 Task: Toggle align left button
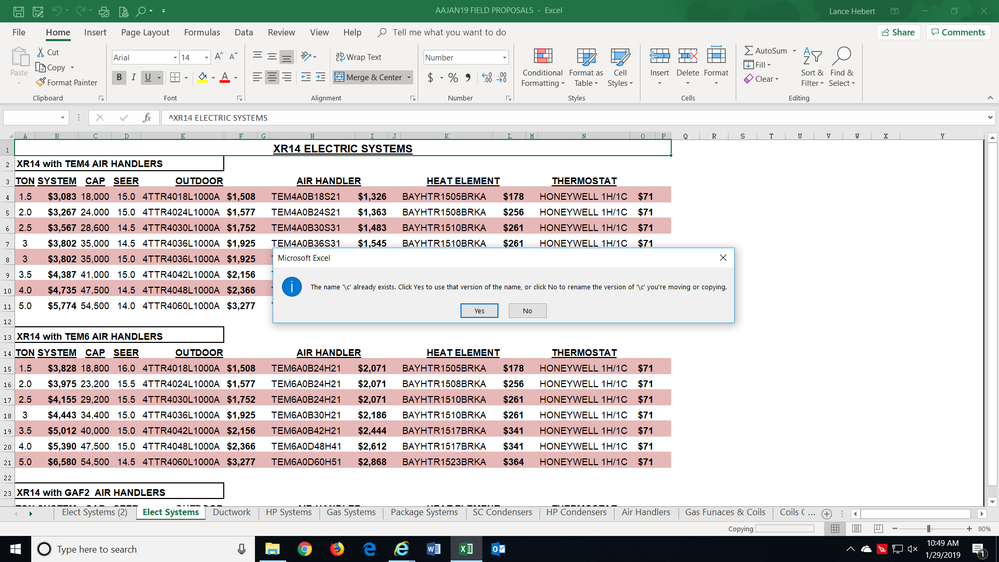tap(257, 77)
